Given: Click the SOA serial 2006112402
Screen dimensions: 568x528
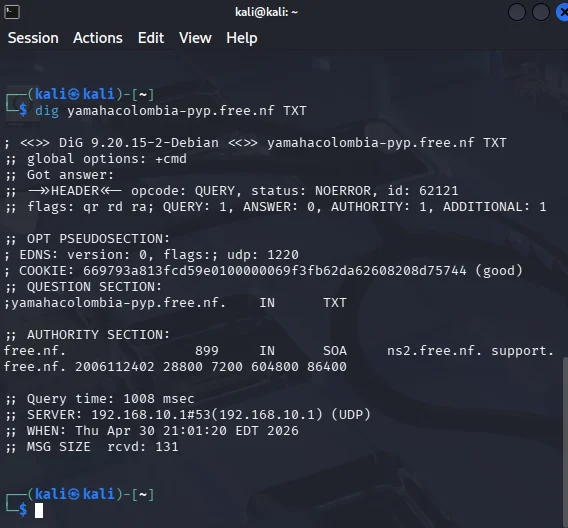Looking at the screenshot, I should 115,366.
